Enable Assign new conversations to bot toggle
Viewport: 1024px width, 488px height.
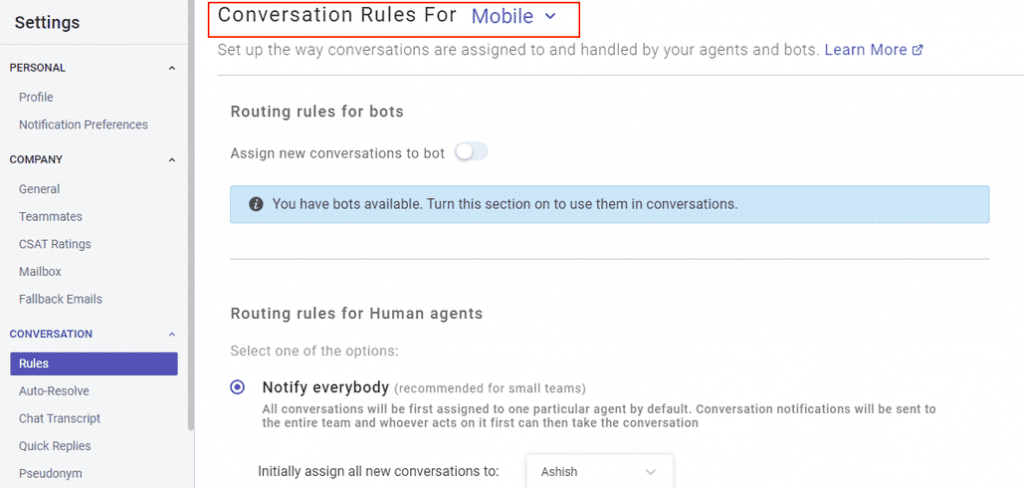(x=471, y=153)
